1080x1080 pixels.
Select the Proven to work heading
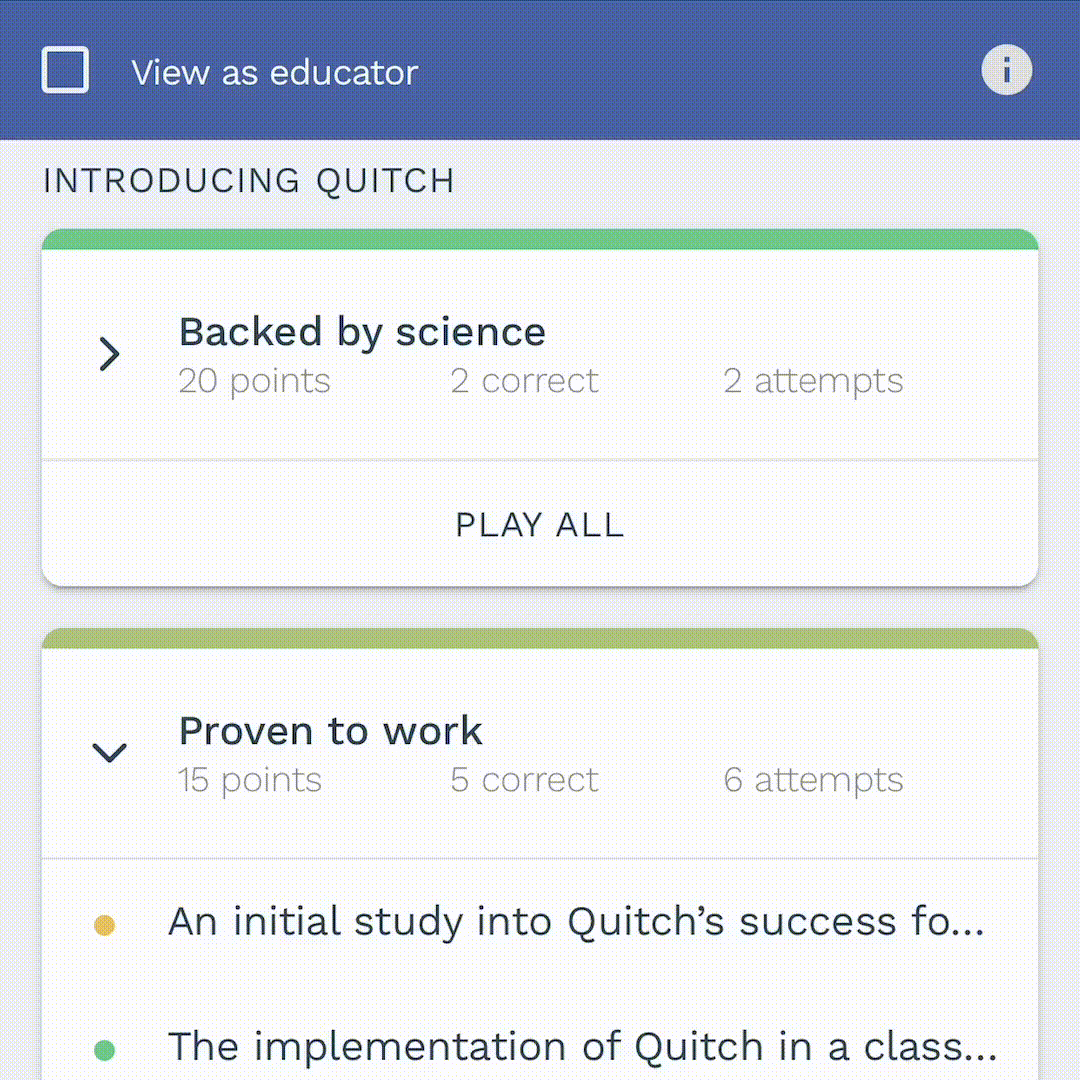[x=331, y=731]
